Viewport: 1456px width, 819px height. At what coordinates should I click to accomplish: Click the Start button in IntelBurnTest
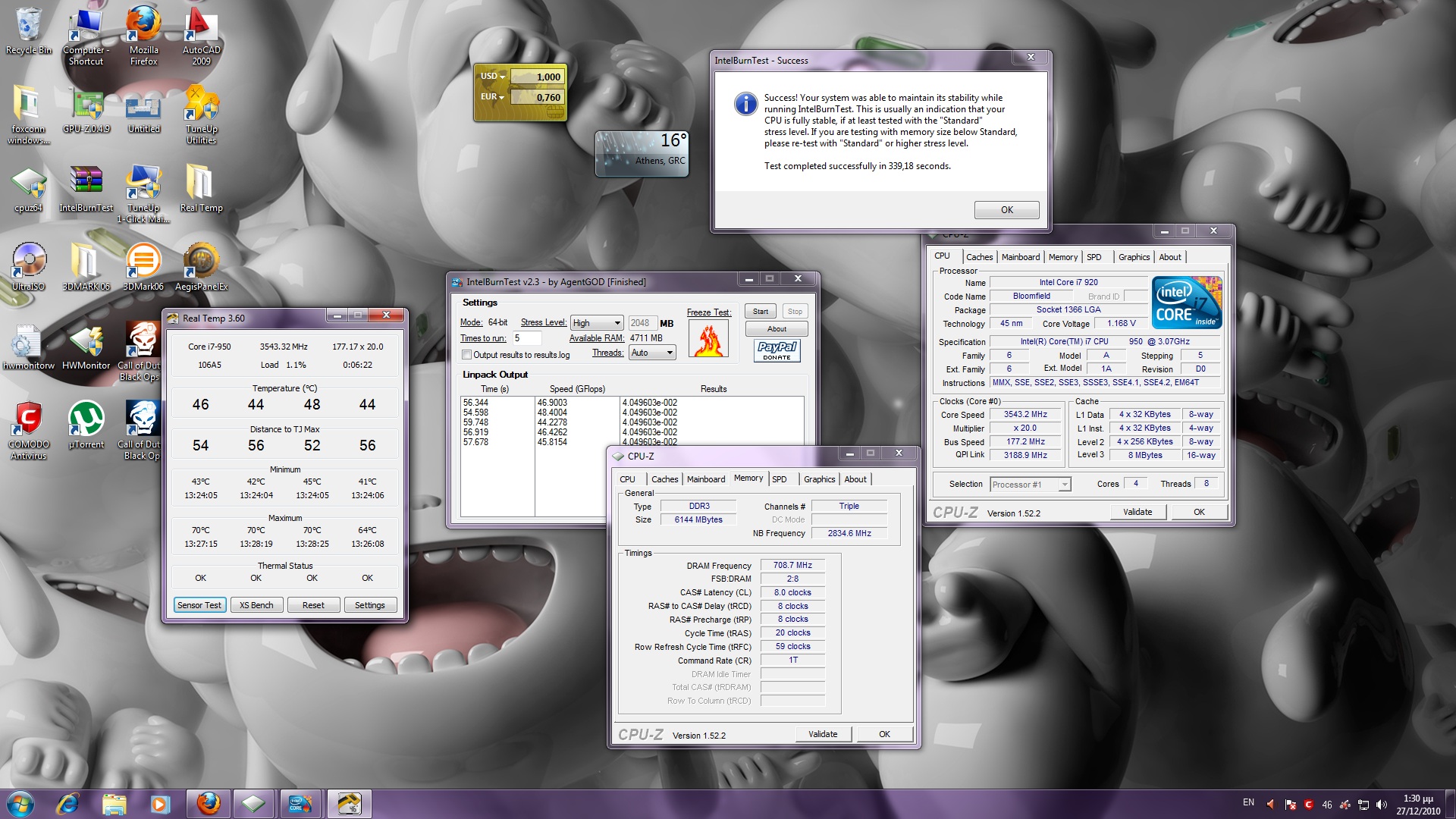(761, 312)
